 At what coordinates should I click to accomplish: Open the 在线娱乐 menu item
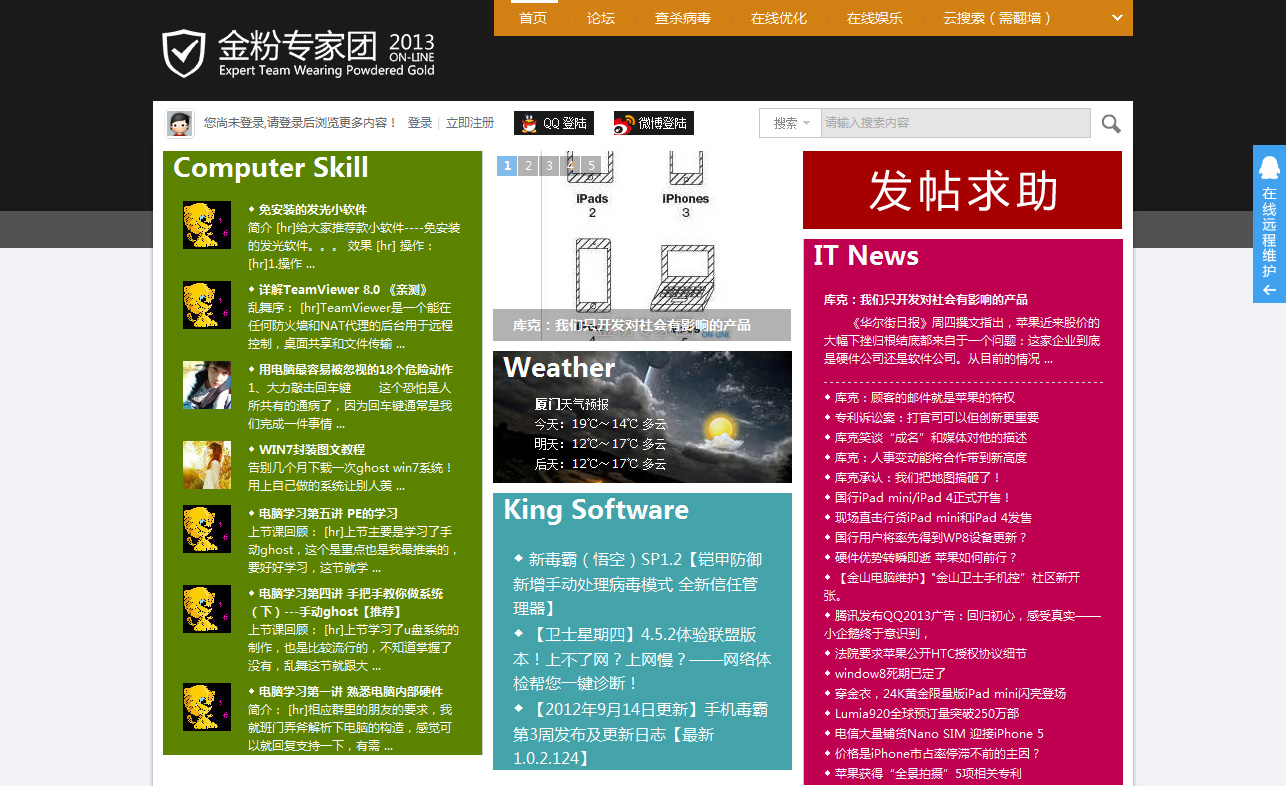tap(875, 18)
